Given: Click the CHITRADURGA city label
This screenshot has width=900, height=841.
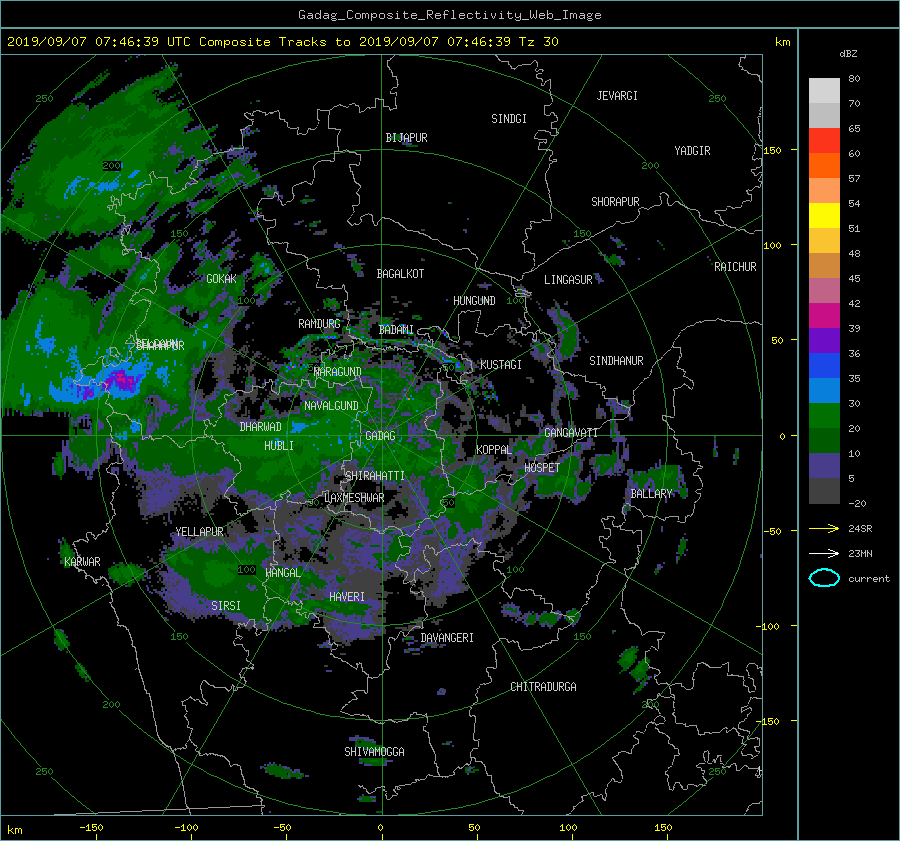Looking at the screenshot, I should (544, 687).
